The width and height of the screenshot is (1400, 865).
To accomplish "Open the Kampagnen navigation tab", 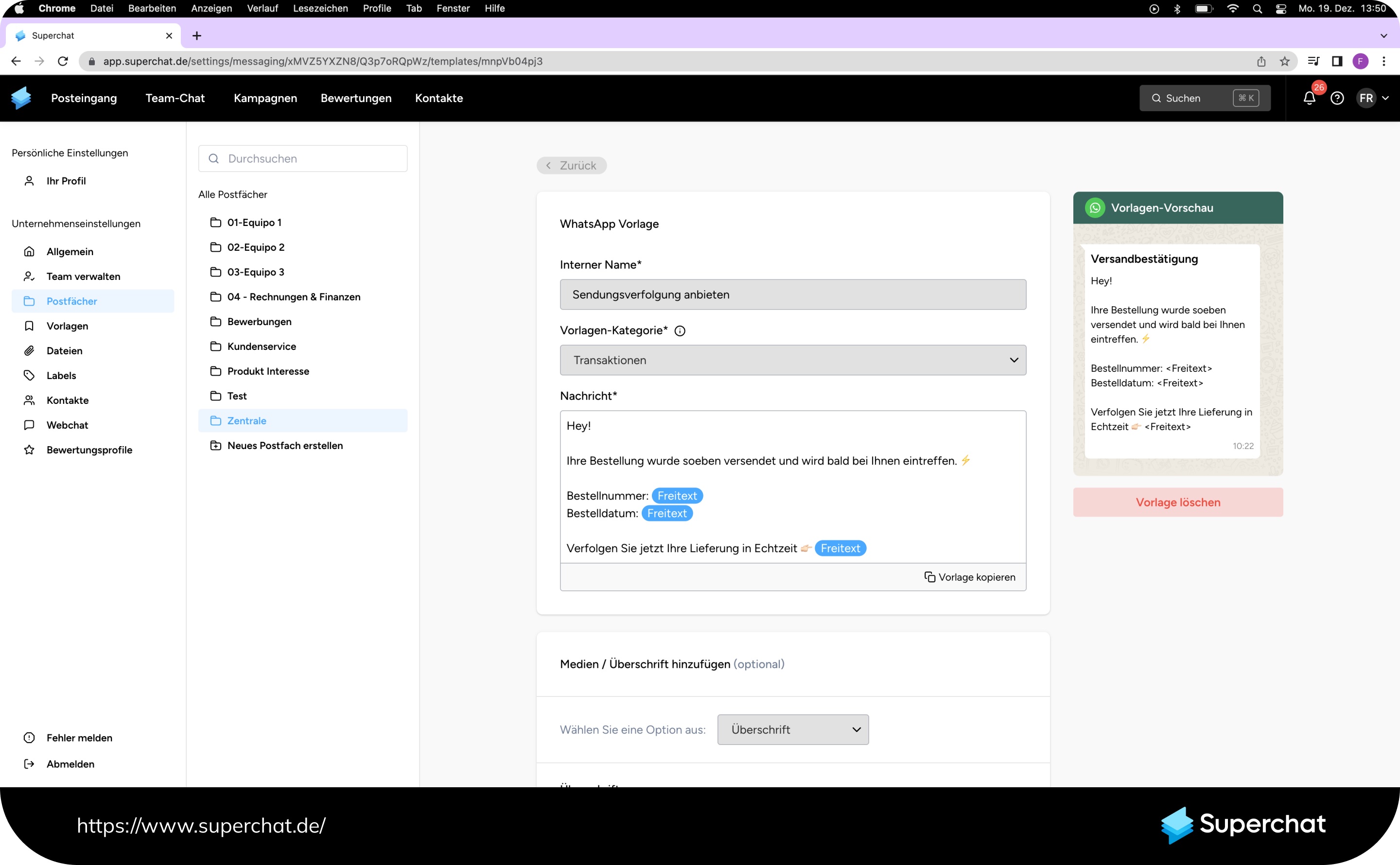I will 265,98.
